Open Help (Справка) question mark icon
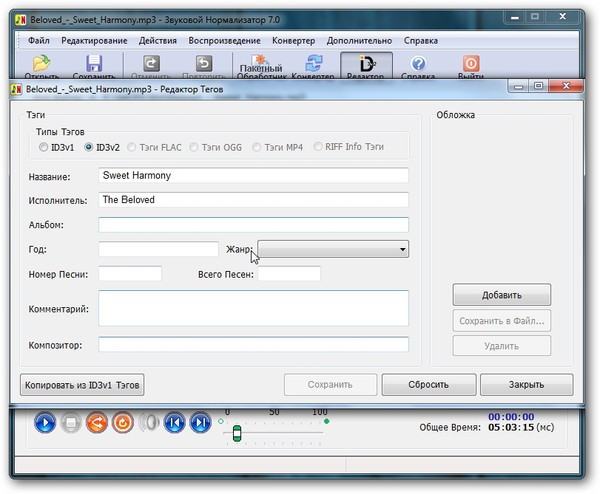Image resolution: width=600 pixels, height=494 pixels. pyautogui.click(x=418, y=66)
